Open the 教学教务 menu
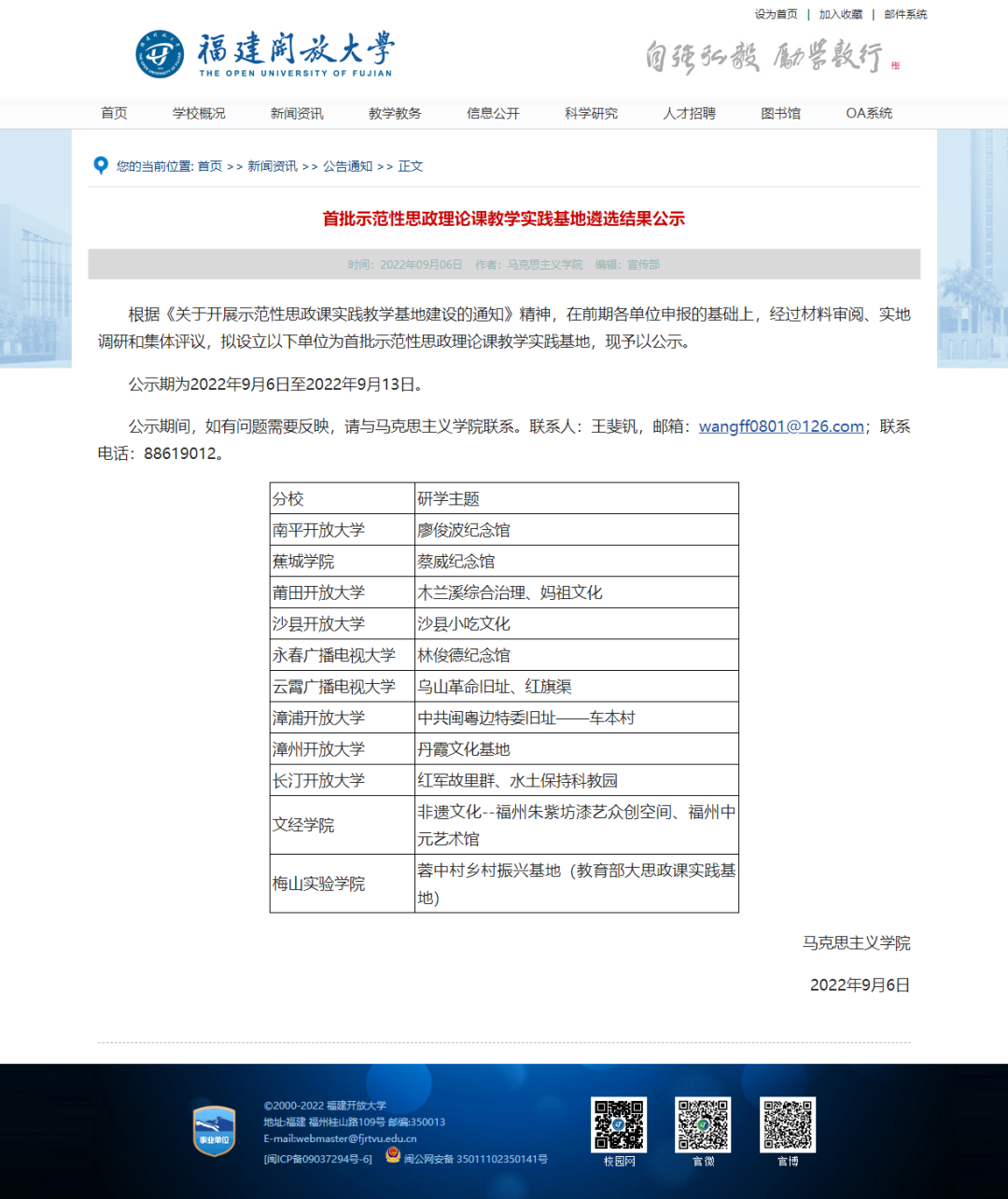Viewport: 1008px width, 1199px height. point(395,113)
